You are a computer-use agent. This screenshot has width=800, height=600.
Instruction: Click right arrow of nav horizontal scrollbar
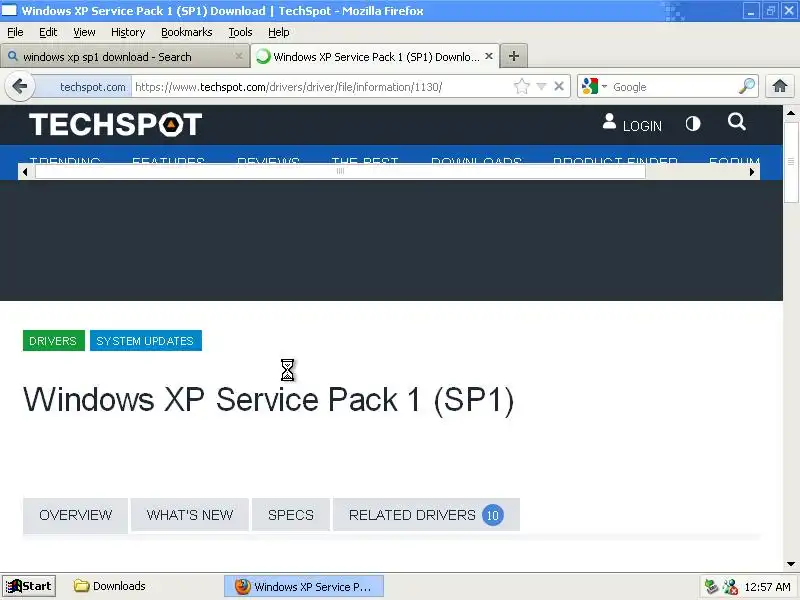(752, 172)
